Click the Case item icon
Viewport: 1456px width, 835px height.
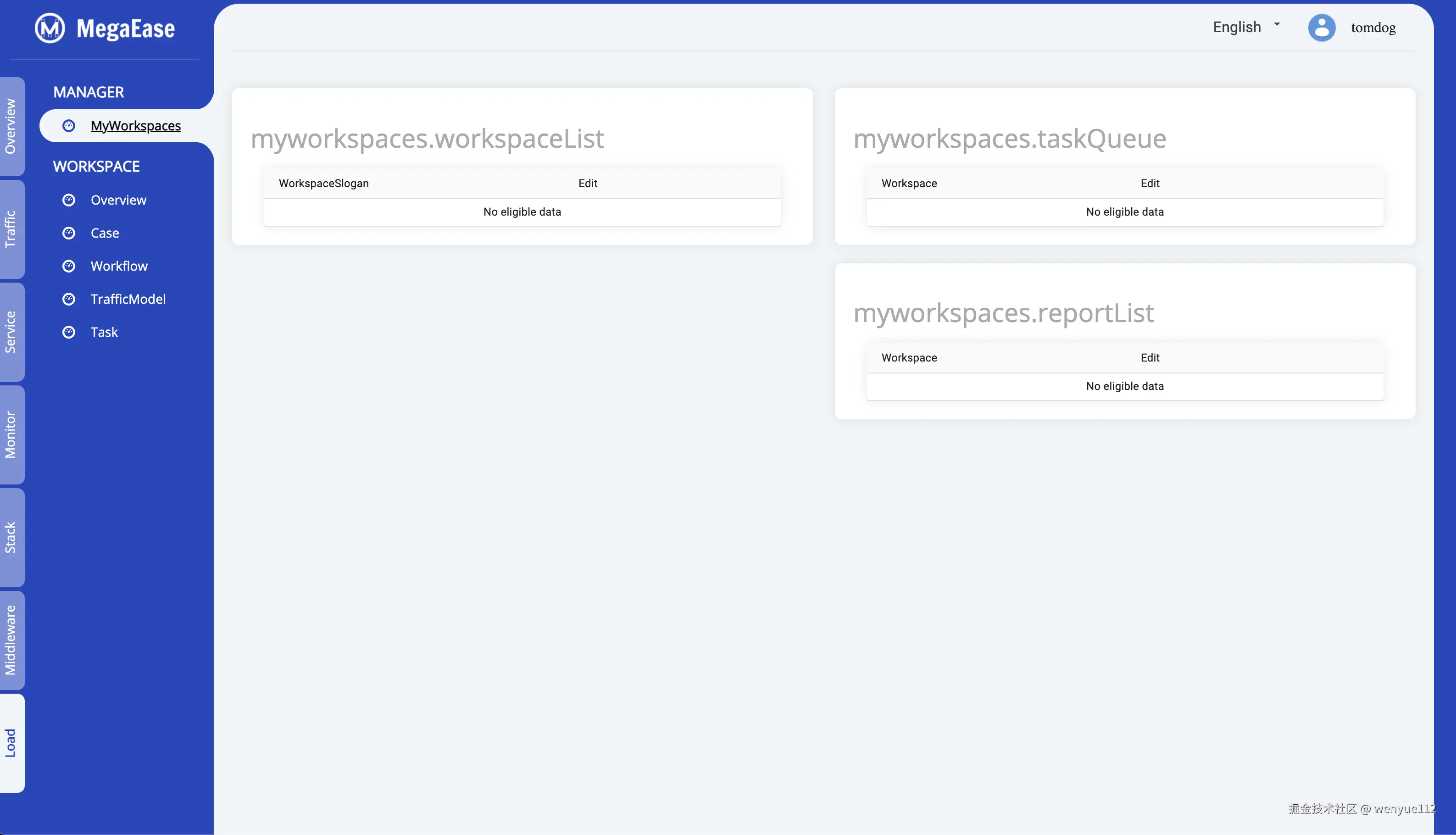point(69,233)
